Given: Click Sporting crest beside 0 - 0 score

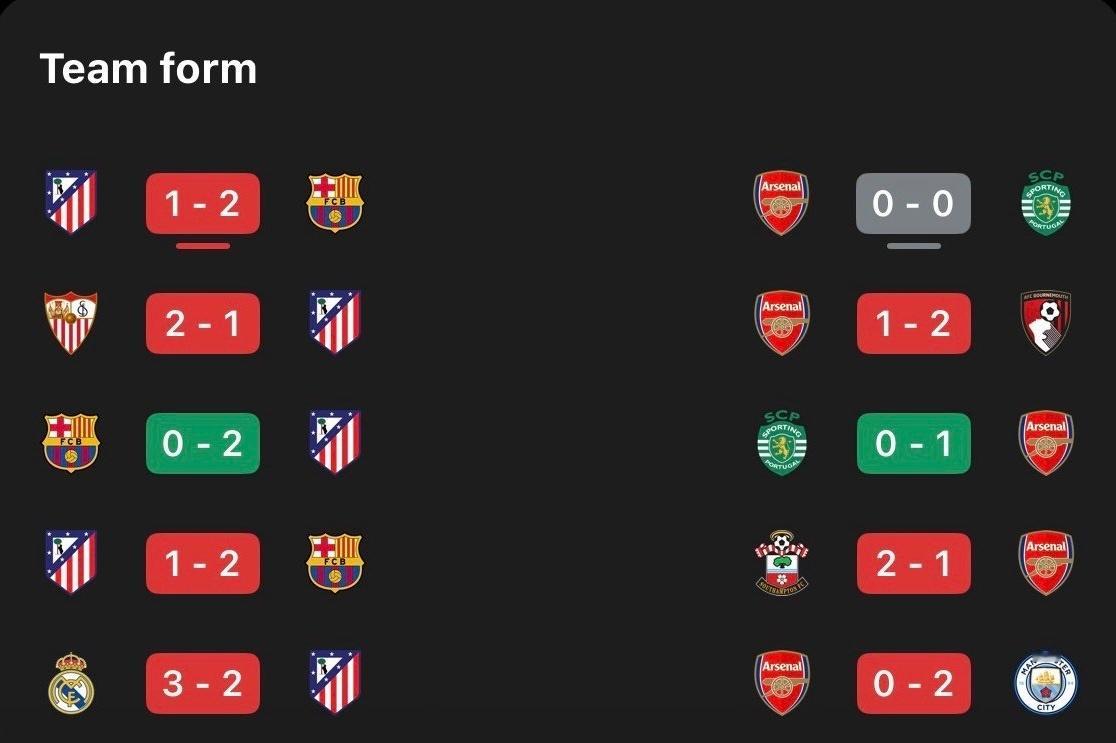Looking at the screenshot, I should pyautogui.click(x=1046, y=203).
